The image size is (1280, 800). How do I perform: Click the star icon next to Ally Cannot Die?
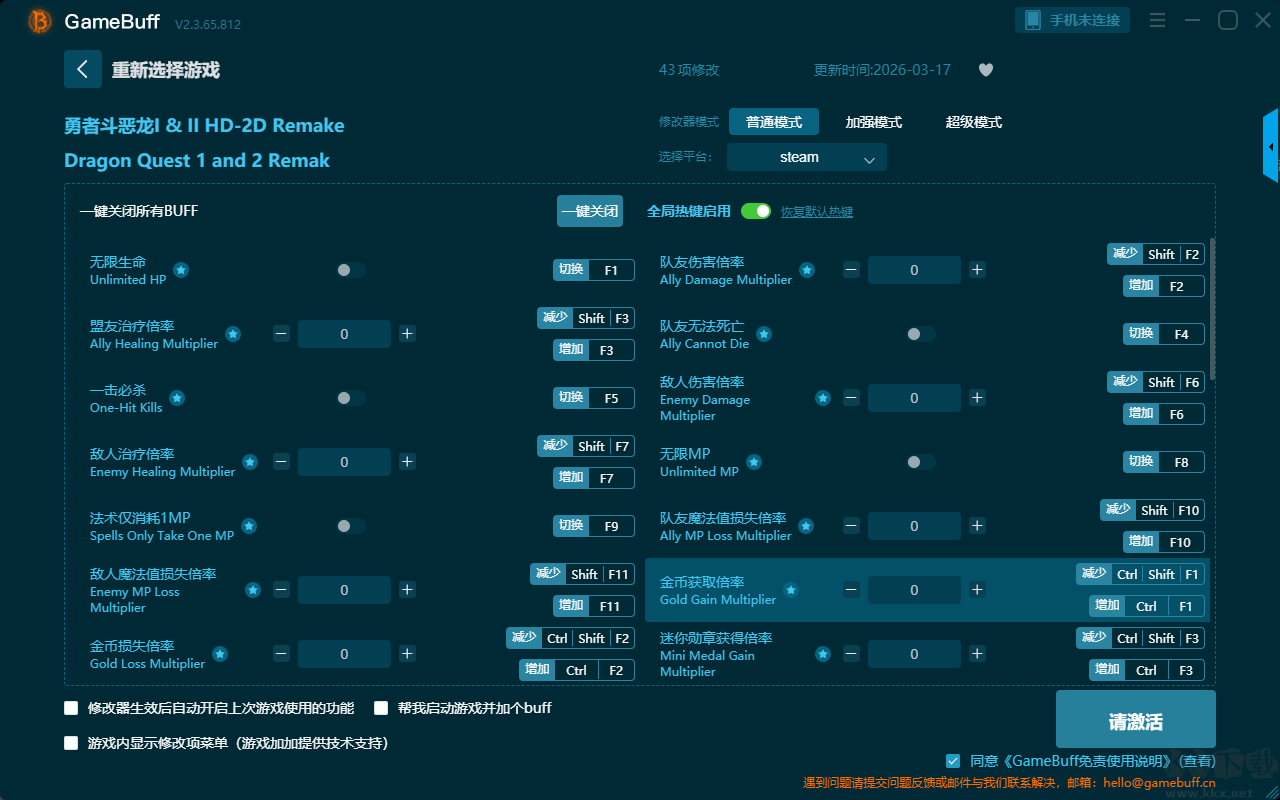coord(764,334)
